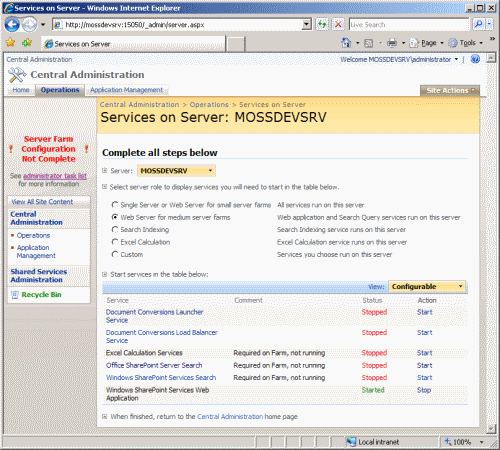Image resolution: width=500 pixels, height=450 pixels.
Task: Start Document Conversions Load Balancer Service
Action: pyautogui.click(x=425, y=332)
